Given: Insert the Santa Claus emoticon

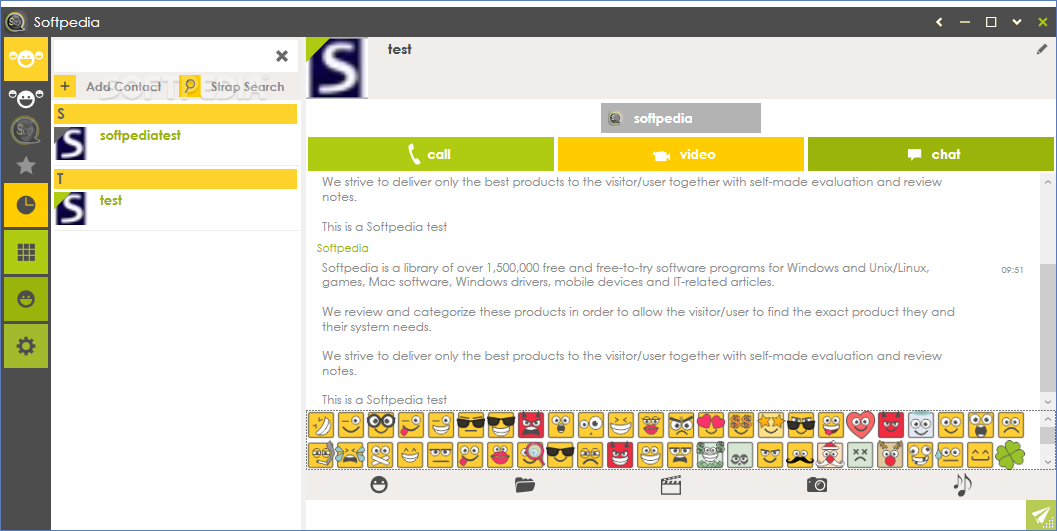Looking at the screenshot, I should pos(830,455).
